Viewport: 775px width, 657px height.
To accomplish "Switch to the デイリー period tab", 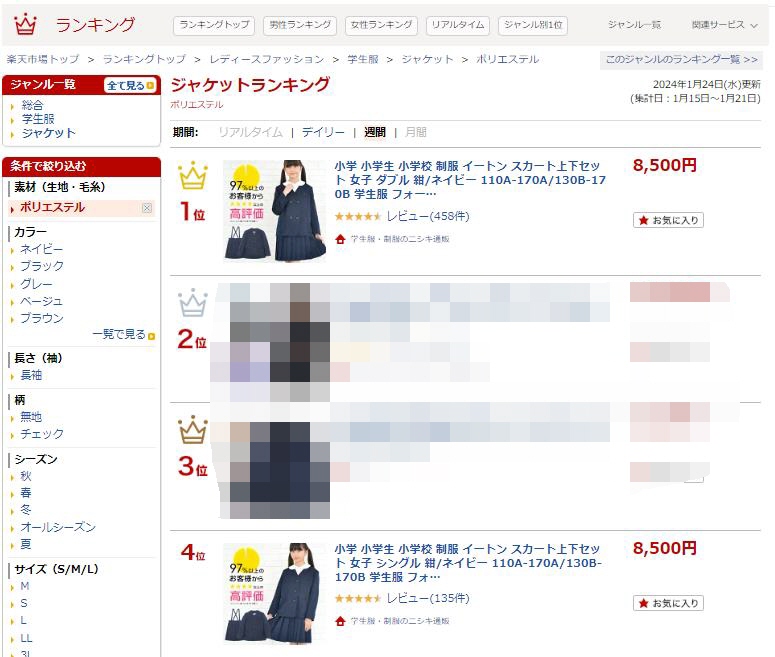I will (323, 132).
